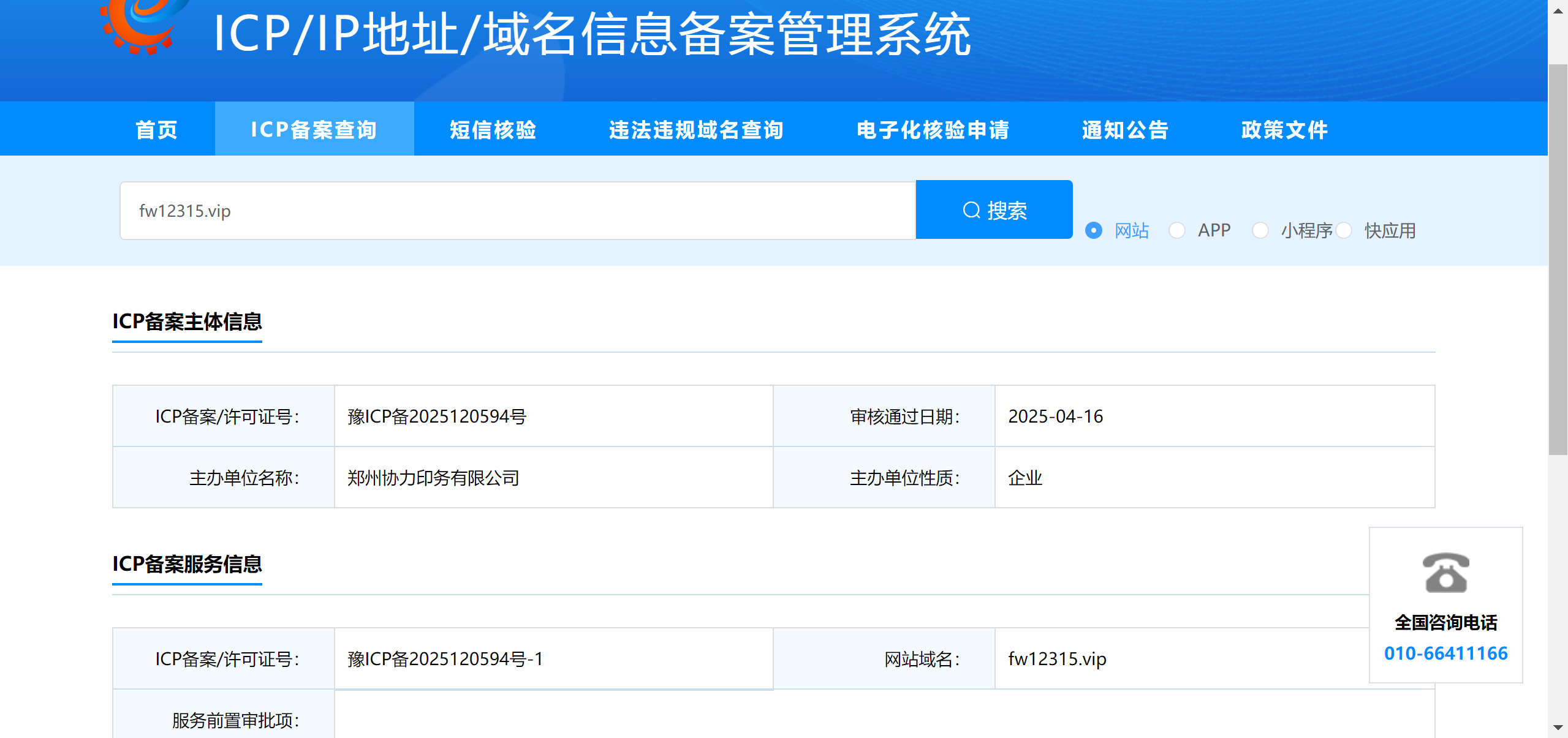Click the ICP/IP地址/域名信息备案管理系统 title
This screenshot has height=738, width=1568.
(592, 34)
